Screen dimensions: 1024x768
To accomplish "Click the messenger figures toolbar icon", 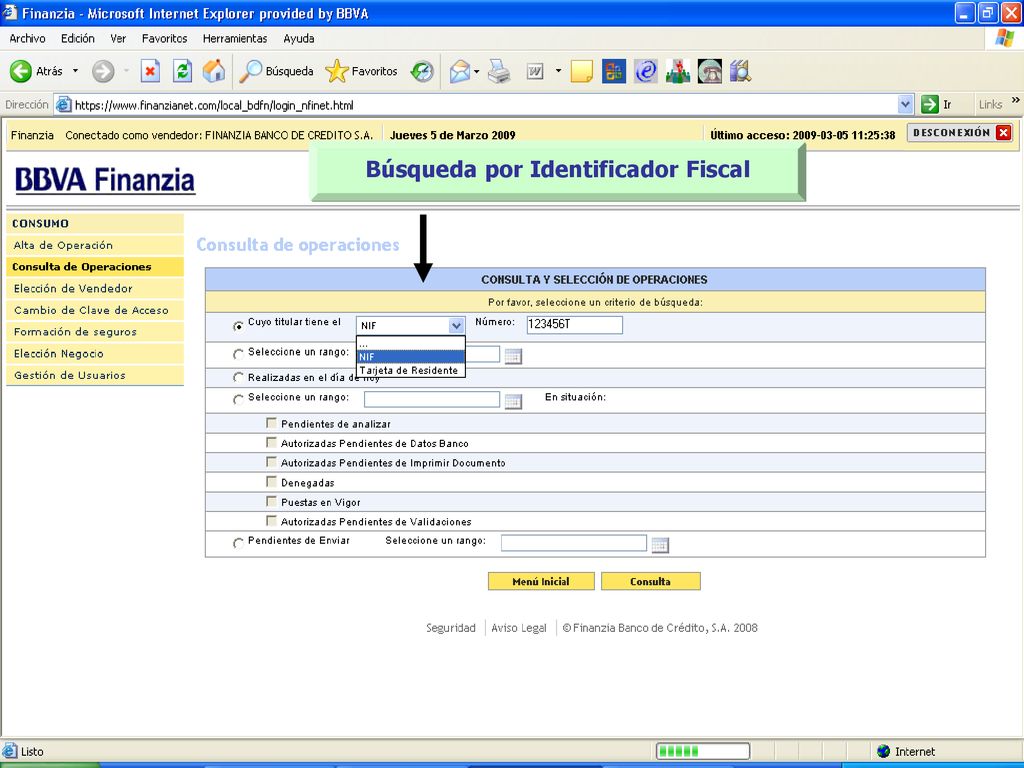I will [678, 71].
